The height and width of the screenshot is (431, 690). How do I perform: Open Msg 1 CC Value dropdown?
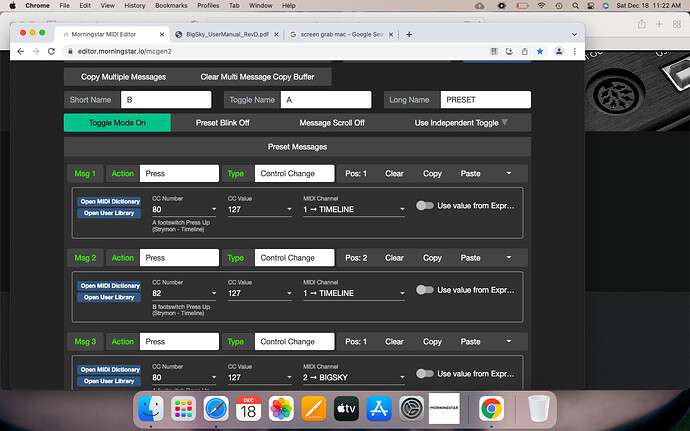[260, 210]
